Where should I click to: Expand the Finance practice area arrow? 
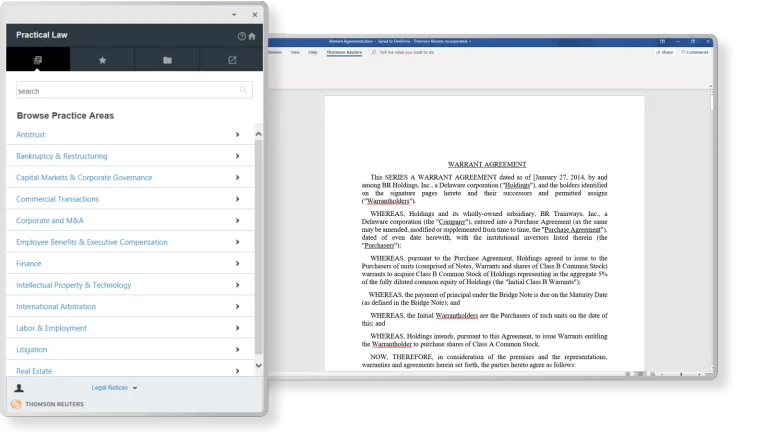(237, 264)
